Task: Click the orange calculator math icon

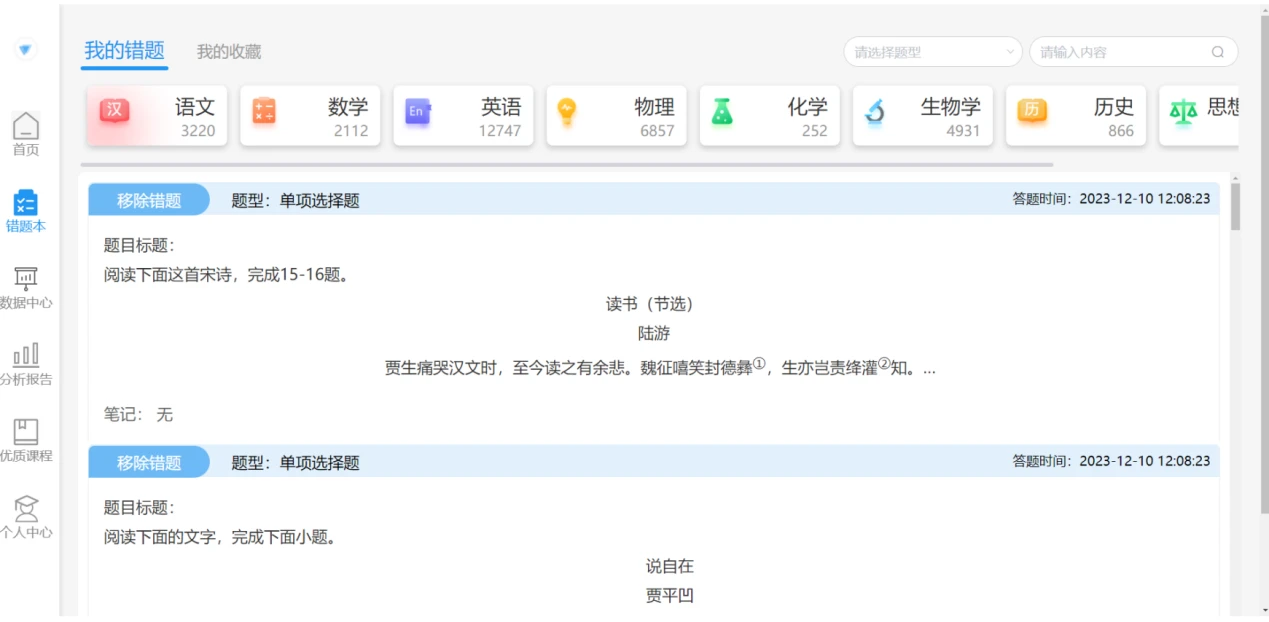Action: point(264,111)
